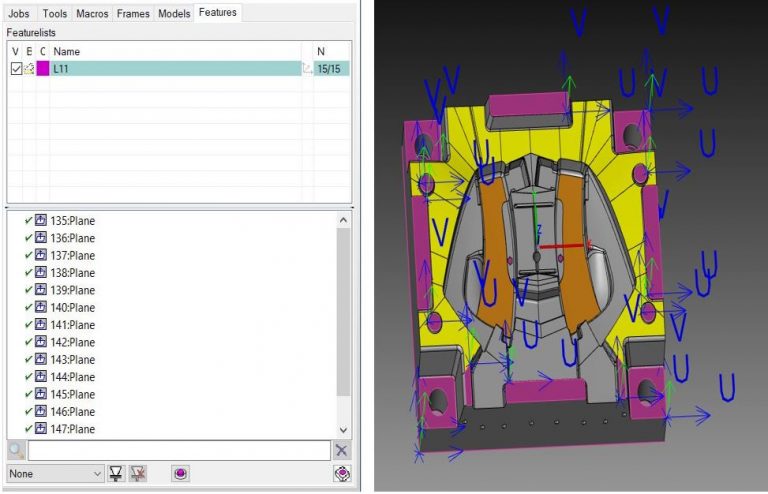768x494 pixels.
Task: Click the magnifier search icon
Action: 16,451
